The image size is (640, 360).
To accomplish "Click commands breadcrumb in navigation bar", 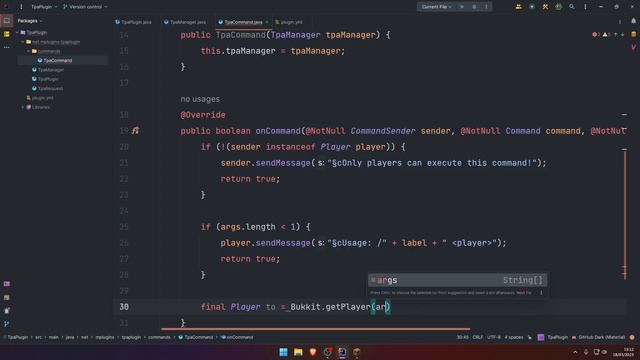I will 159,337.
